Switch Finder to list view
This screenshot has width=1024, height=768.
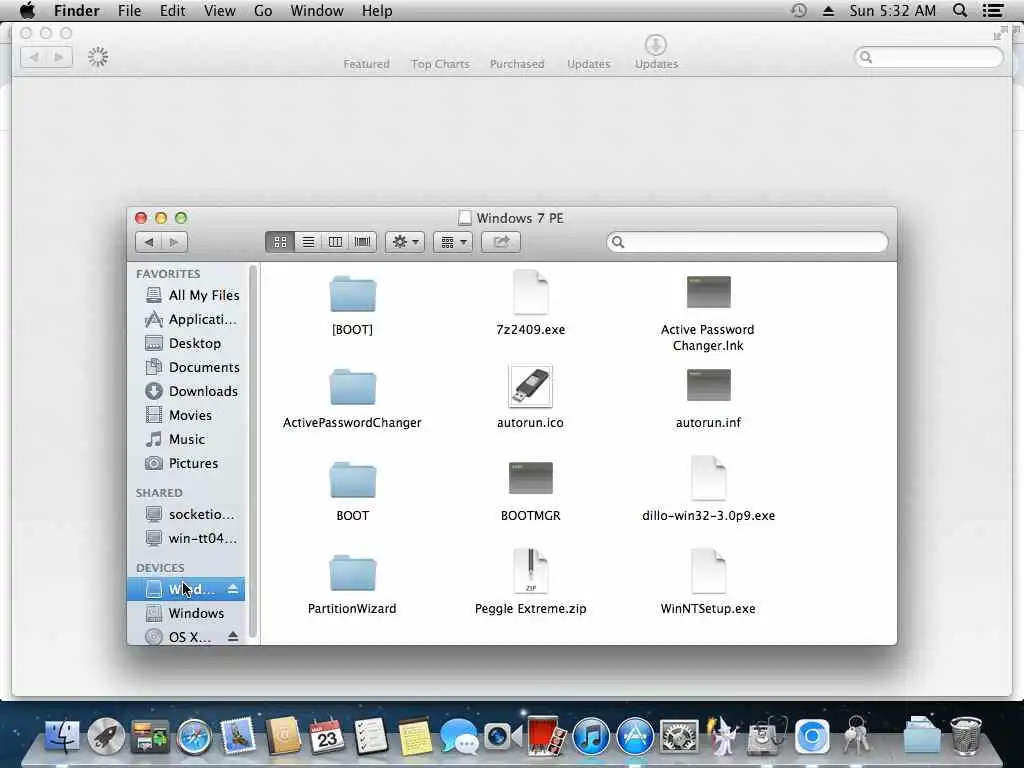click(x=308, y=242)
